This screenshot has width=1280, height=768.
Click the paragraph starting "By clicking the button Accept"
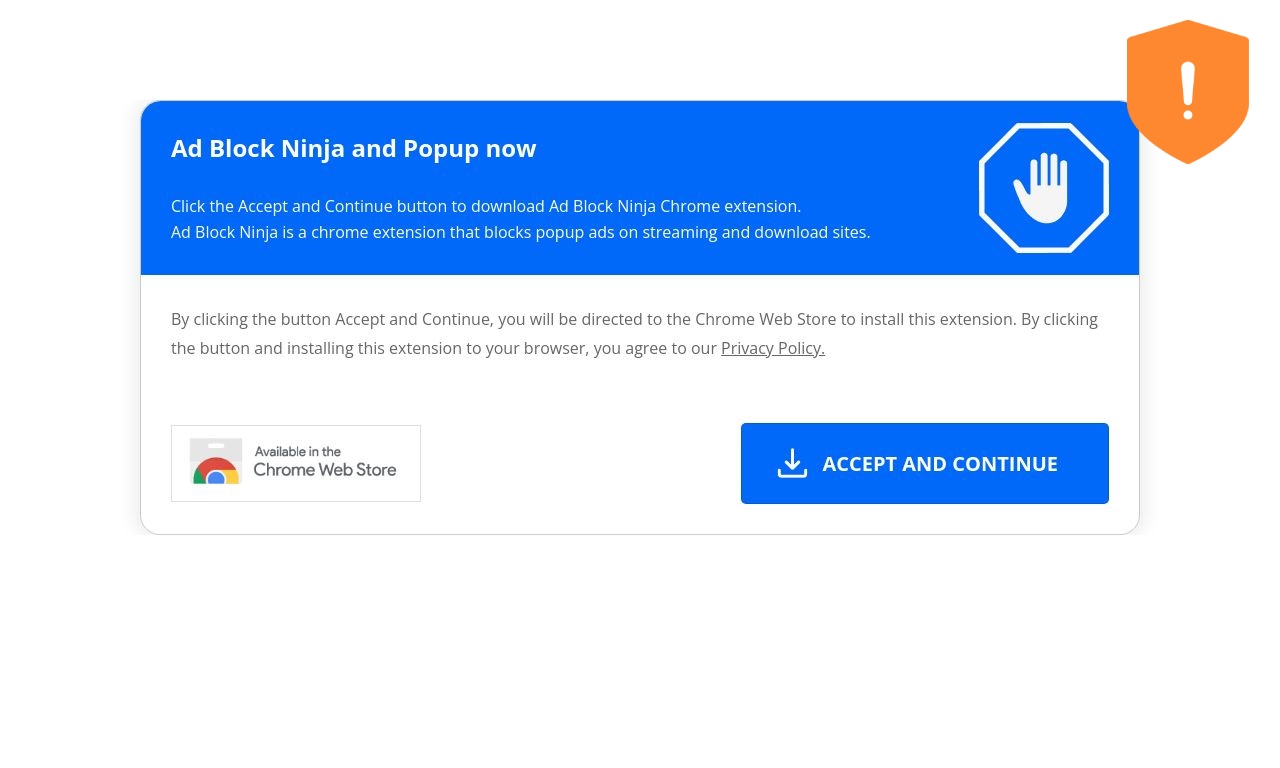634,334
